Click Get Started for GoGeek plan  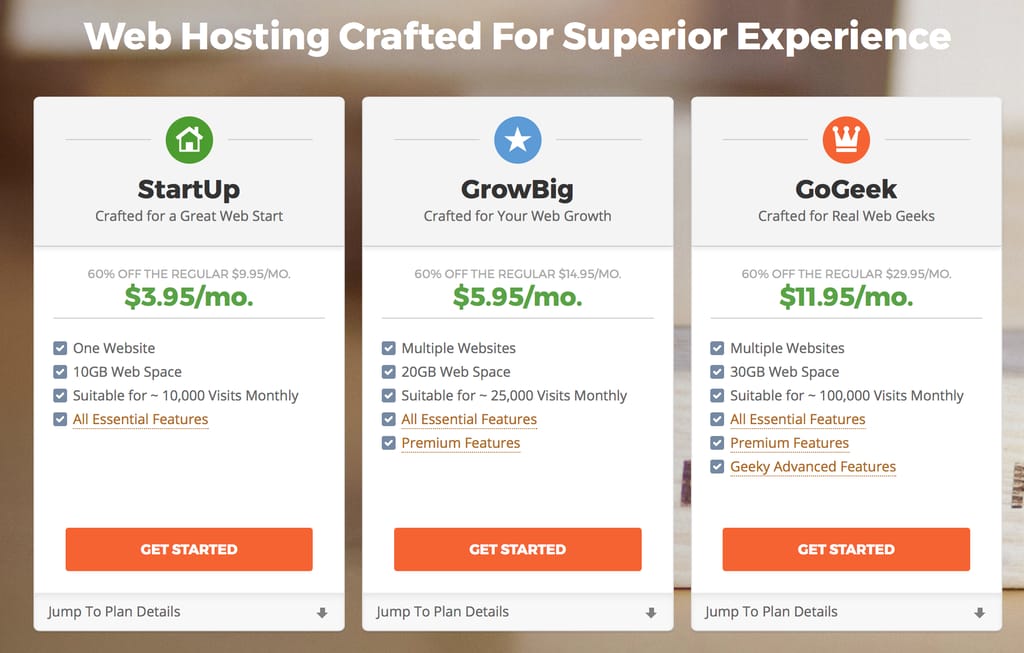coord(846,549)
